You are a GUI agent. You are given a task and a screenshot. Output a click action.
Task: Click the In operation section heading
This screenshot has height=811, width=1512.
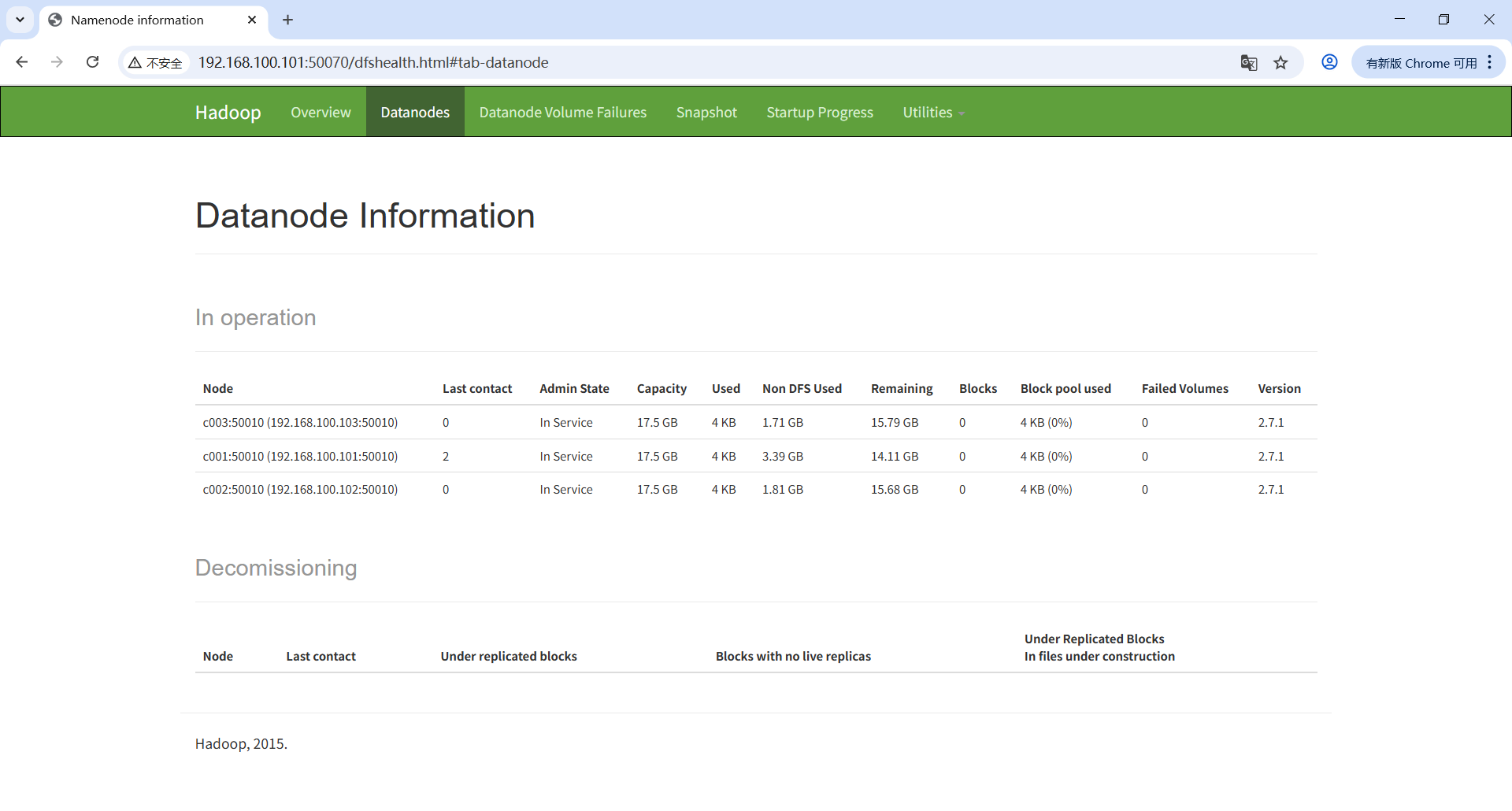tap(255, 317)
